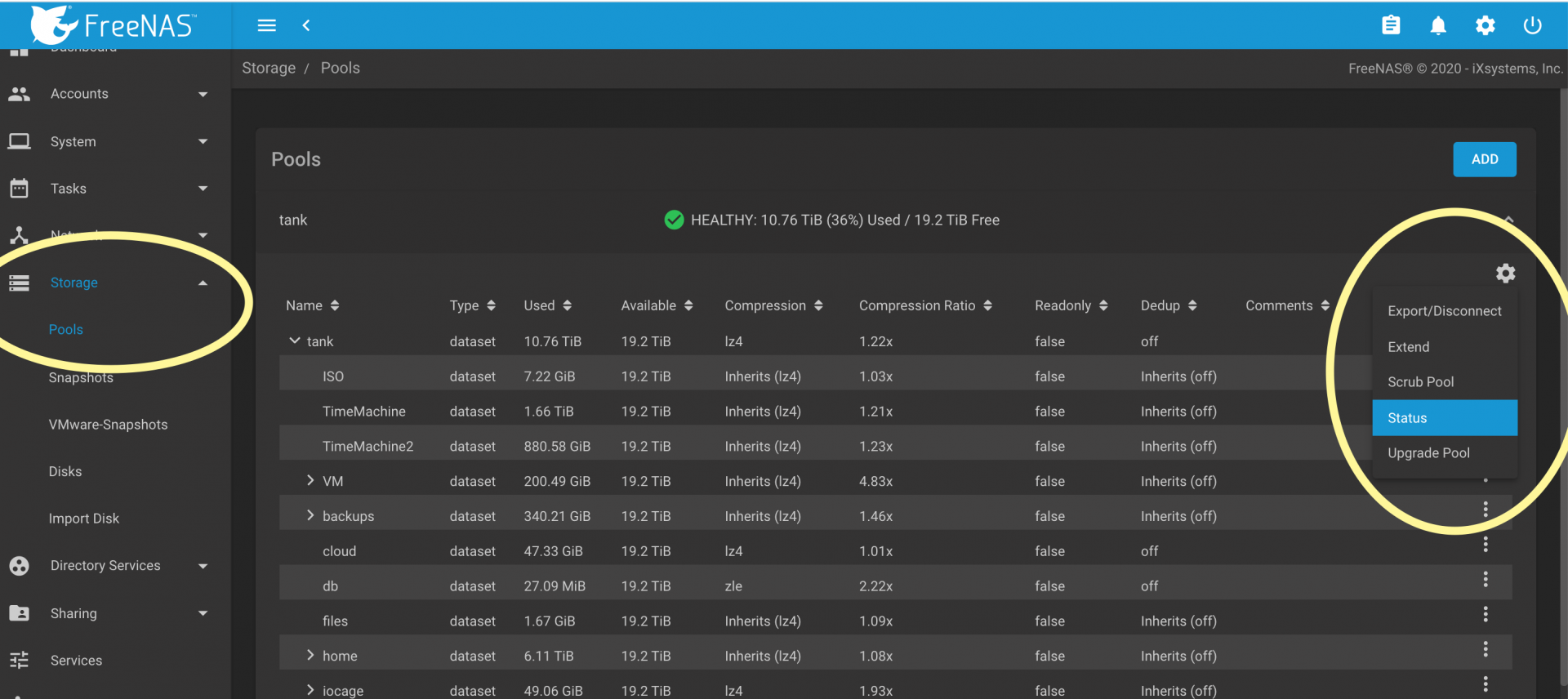Open three-dot menu for backups row
This screenshot has width=1568, height=699.
click(1486, 510)
